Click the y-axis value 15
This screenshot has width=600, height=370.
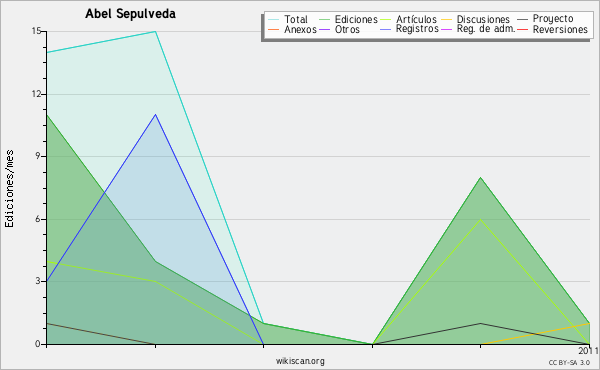tap(36, 31)
